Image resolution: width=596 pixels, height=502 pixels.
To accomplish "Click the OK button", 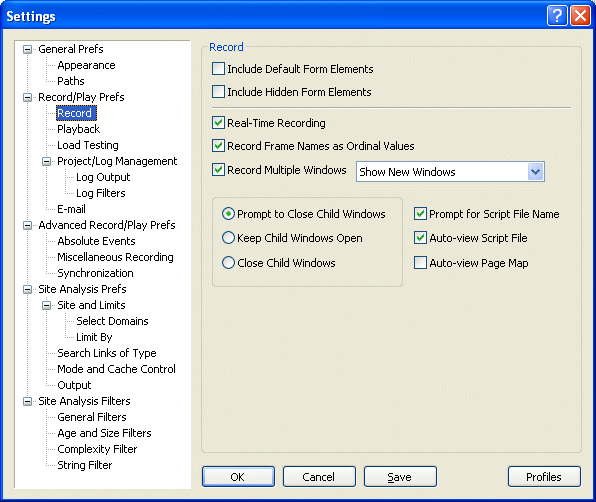I will 238,477.
